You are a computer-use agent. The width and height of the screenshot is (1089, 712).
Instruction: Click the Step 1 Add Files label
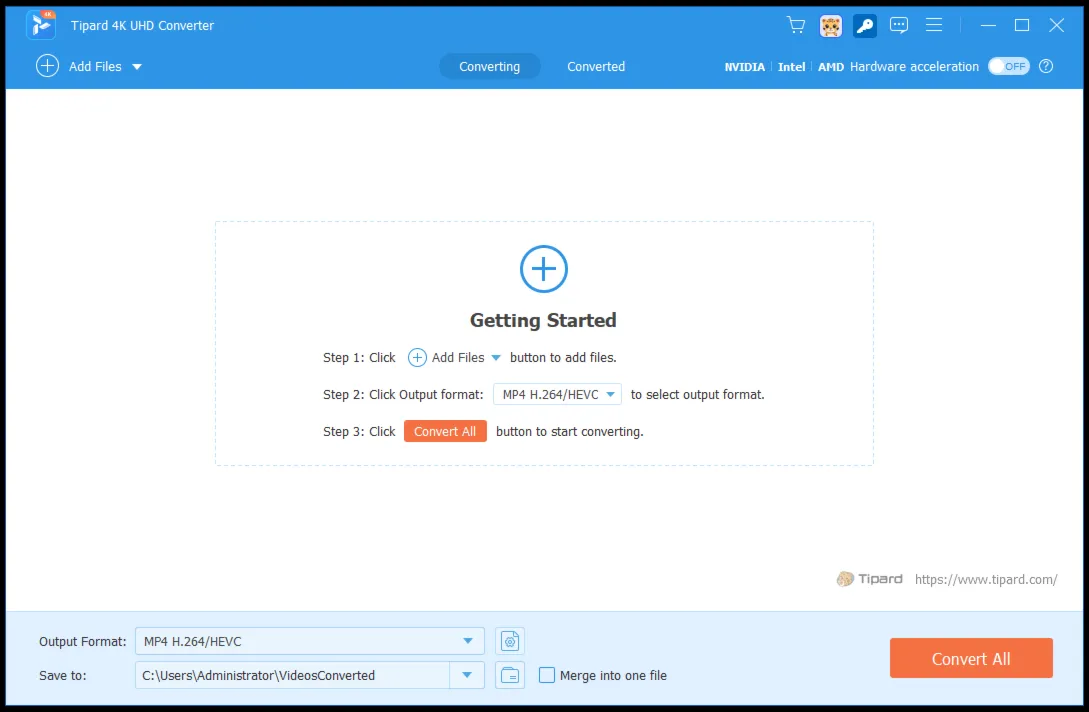(x=458, y=358)
